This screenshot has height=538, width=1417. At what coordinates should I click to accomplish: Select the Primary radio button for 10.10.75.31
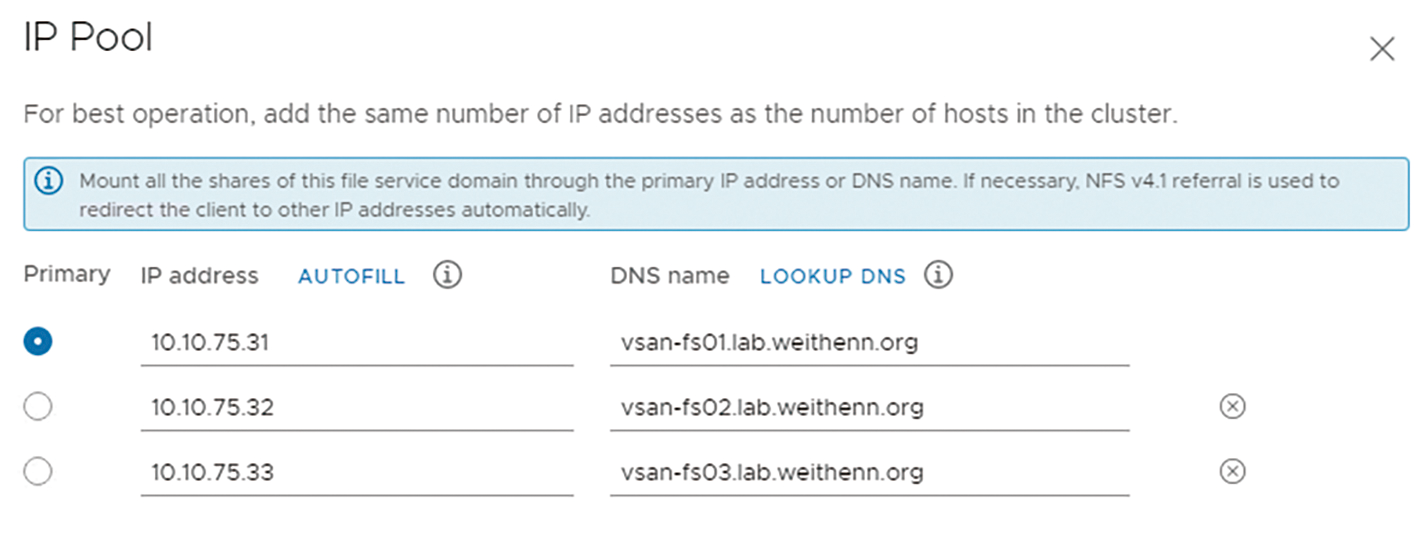(x=38, y=342)
